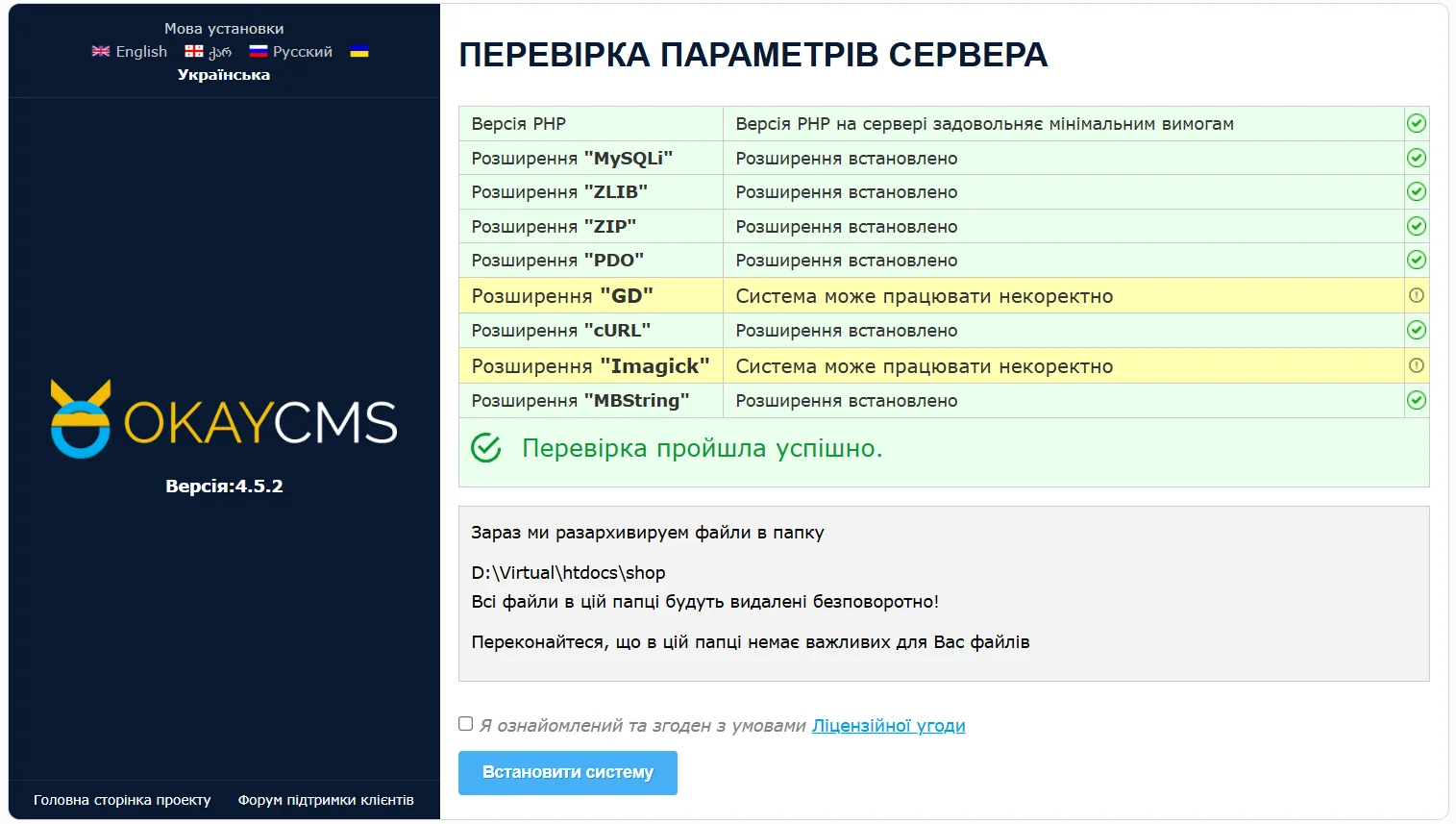The image size is (1456, 824).
Task: Click the green checkmark for the cURL extension
Action: [1415, 330]
